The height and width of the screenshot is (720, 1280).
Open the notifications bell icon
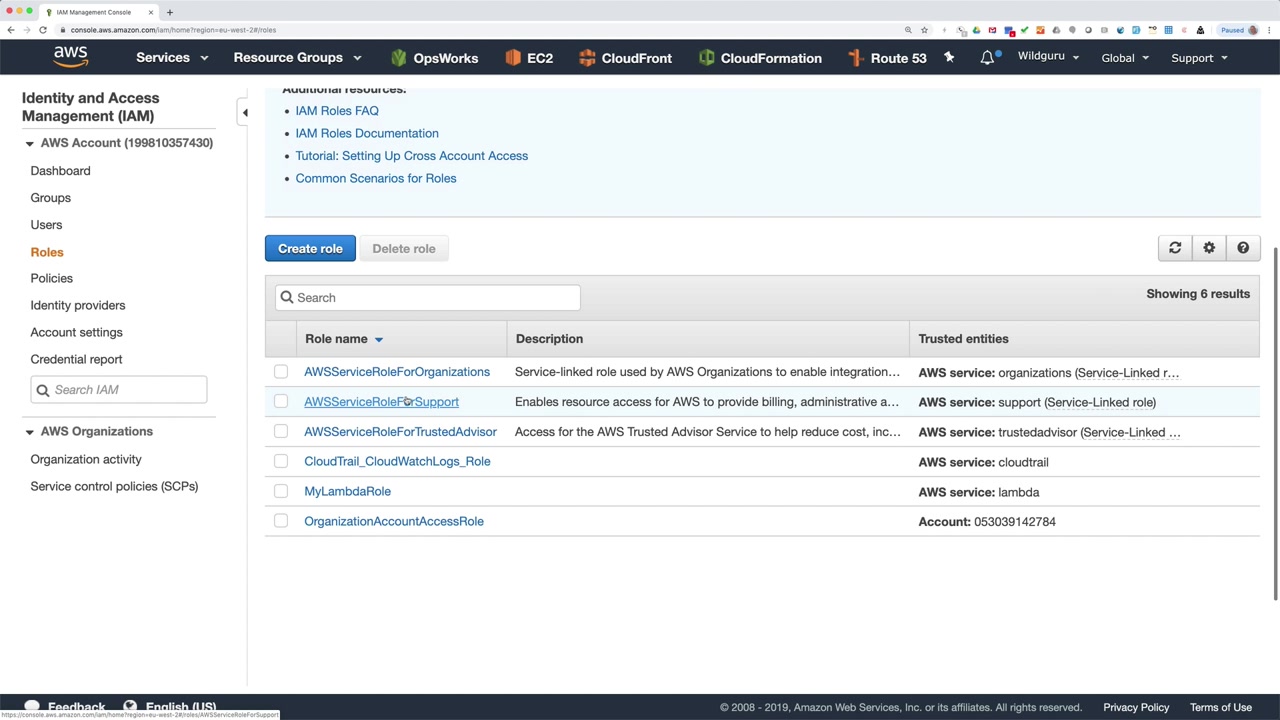[x=987, y=58]
